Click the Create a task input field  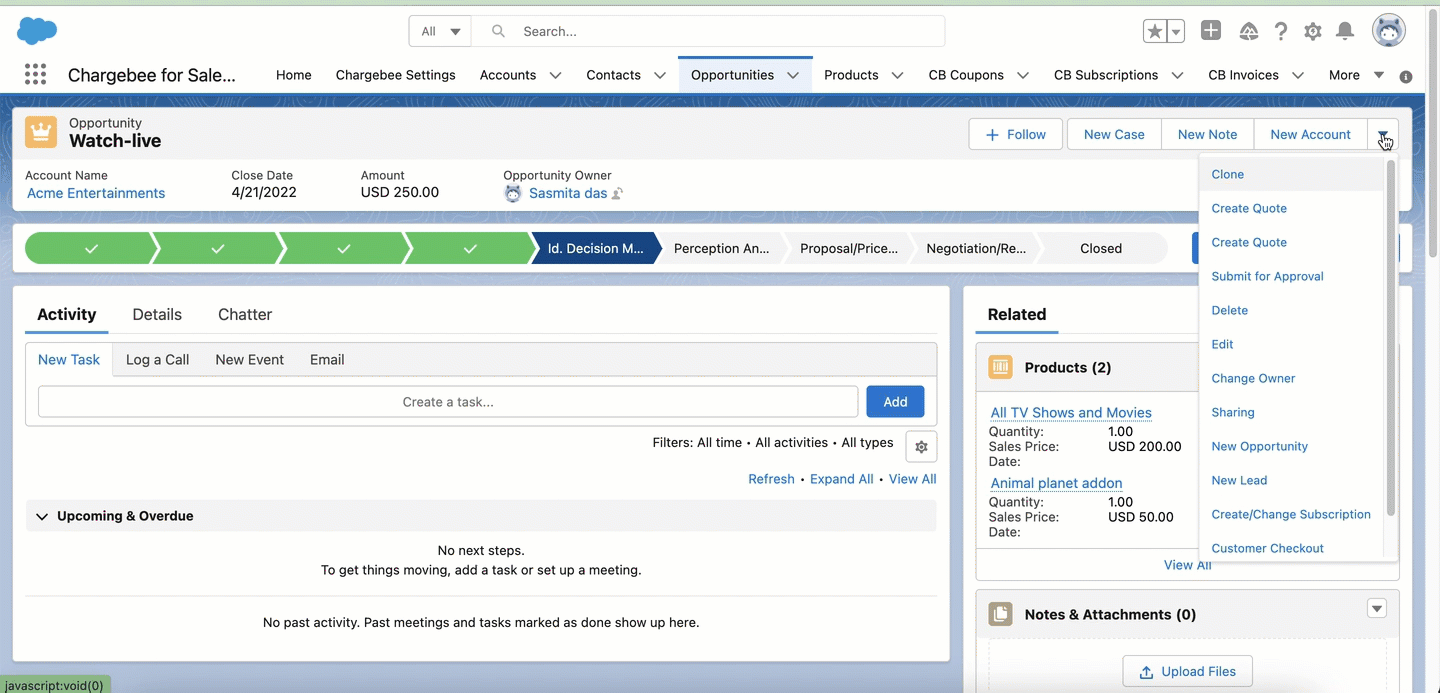(x=447, y=401)
